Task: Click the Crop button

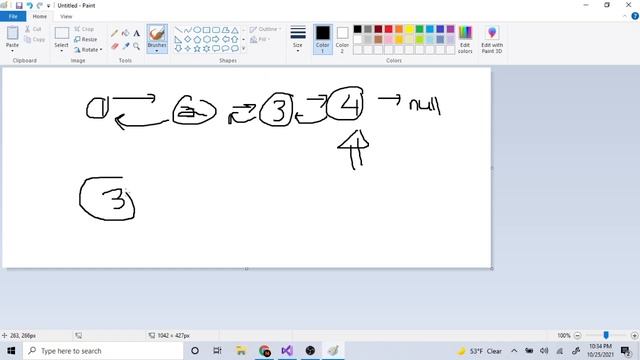Action: 84,29
